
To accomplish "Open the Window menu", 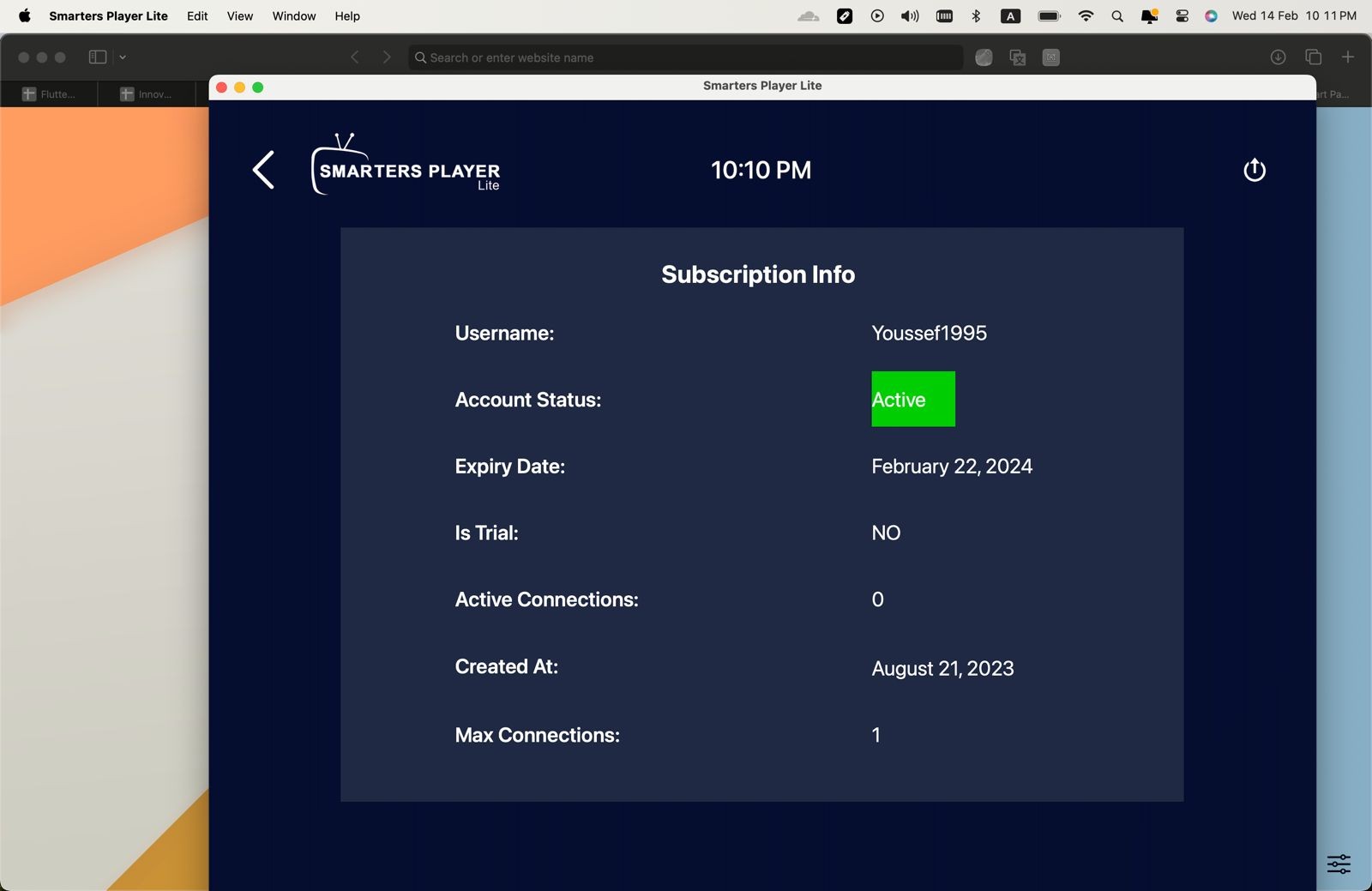I will (293, 16).
